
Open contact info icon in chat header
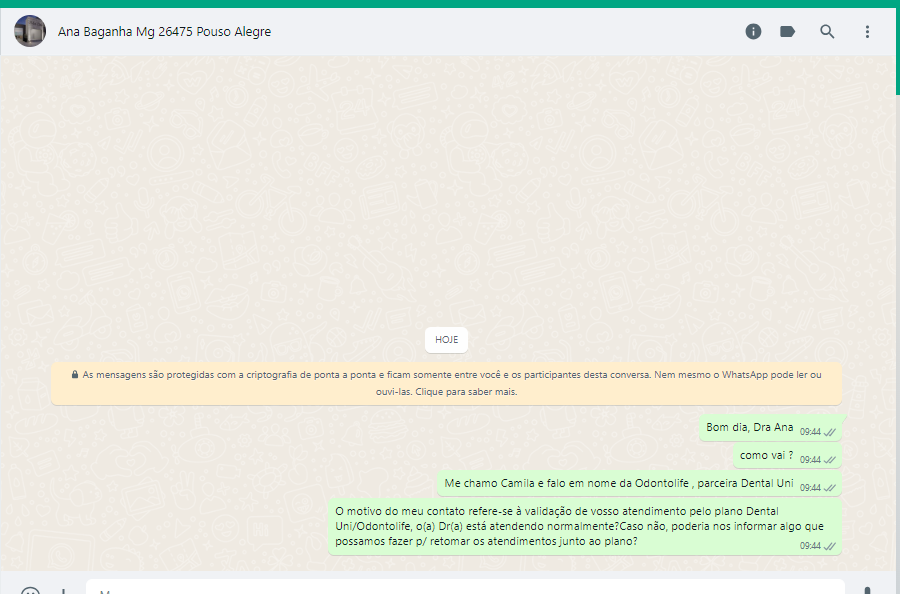[x=753, y=32]
